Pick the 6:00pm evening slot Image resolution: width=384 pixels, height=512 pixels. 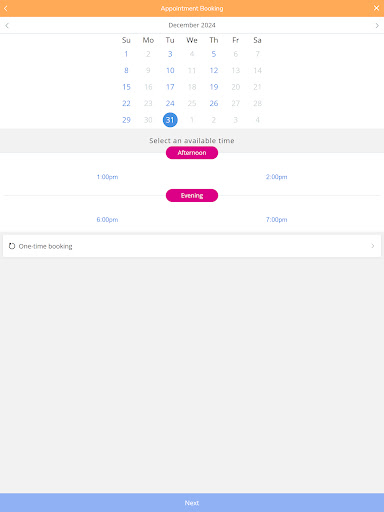click(107, 219)
